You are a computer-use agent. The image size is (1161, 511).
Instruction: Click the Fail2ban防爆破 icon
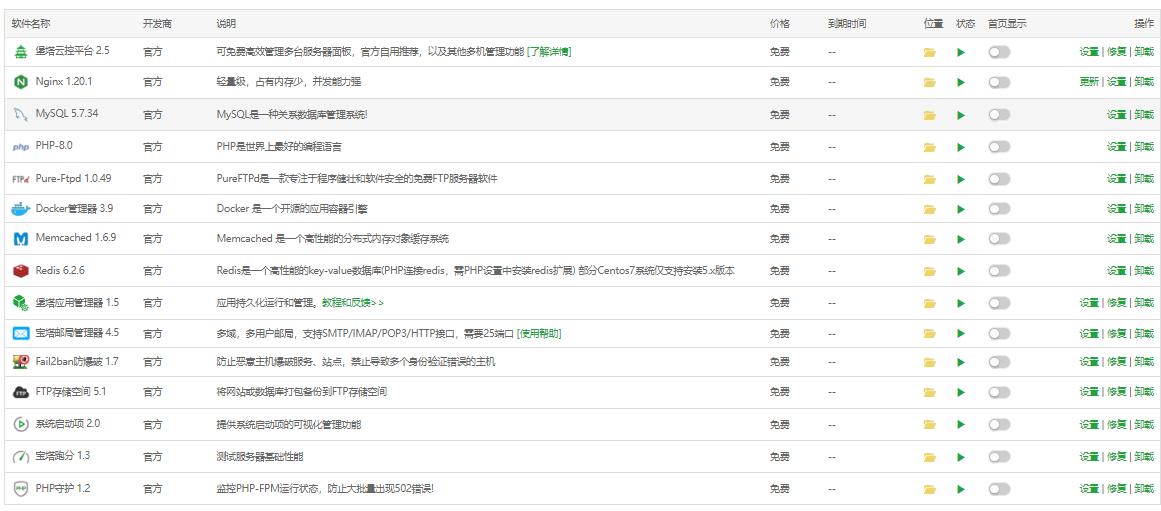point(20,362)
